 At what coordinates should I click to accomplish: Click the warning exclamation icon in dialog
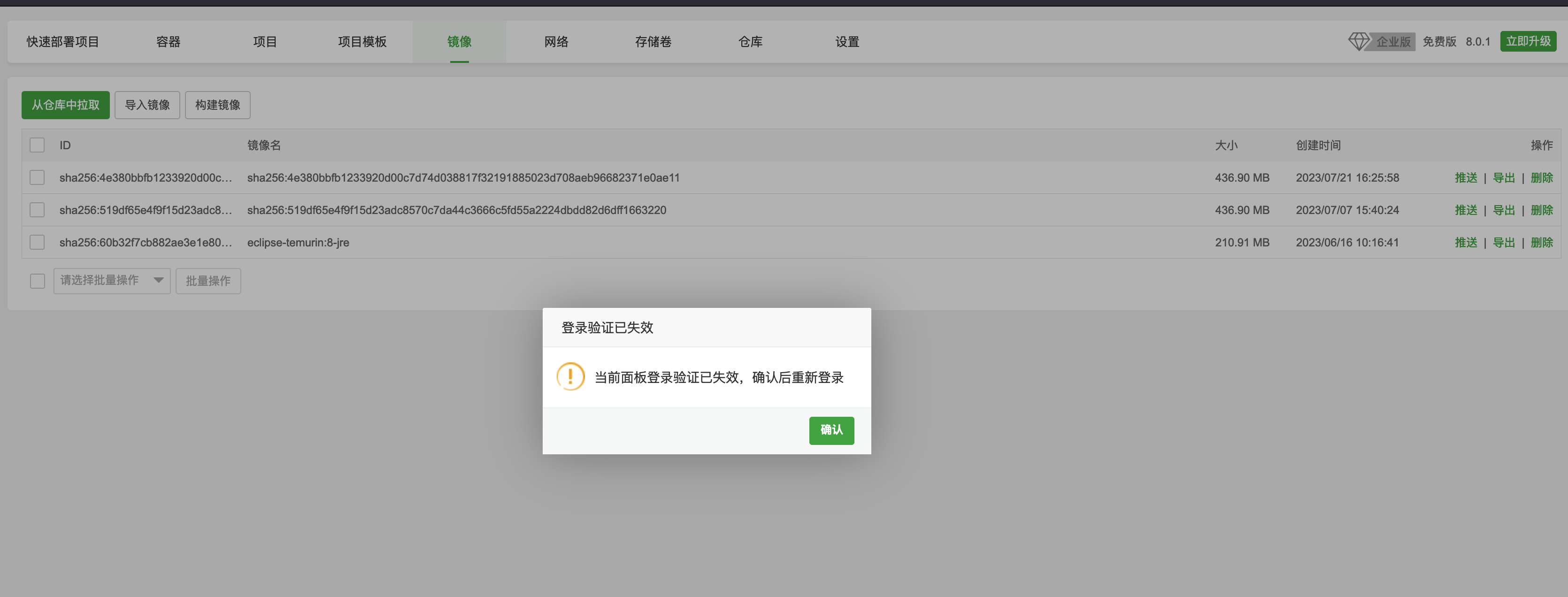570,377
